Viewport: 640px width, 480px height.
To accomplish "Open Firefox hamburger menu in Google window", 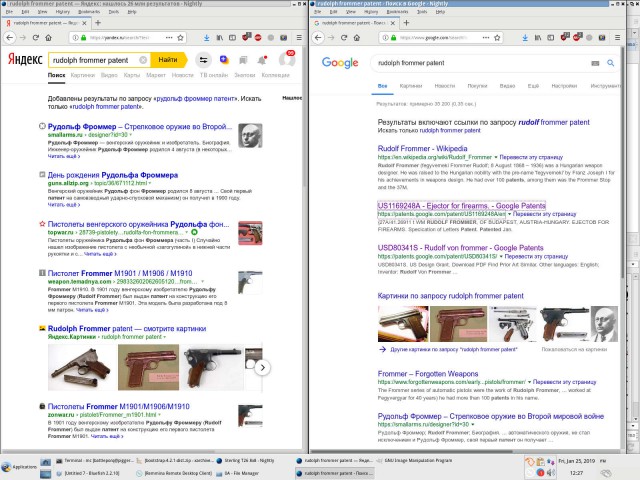I will pos(618,38).
